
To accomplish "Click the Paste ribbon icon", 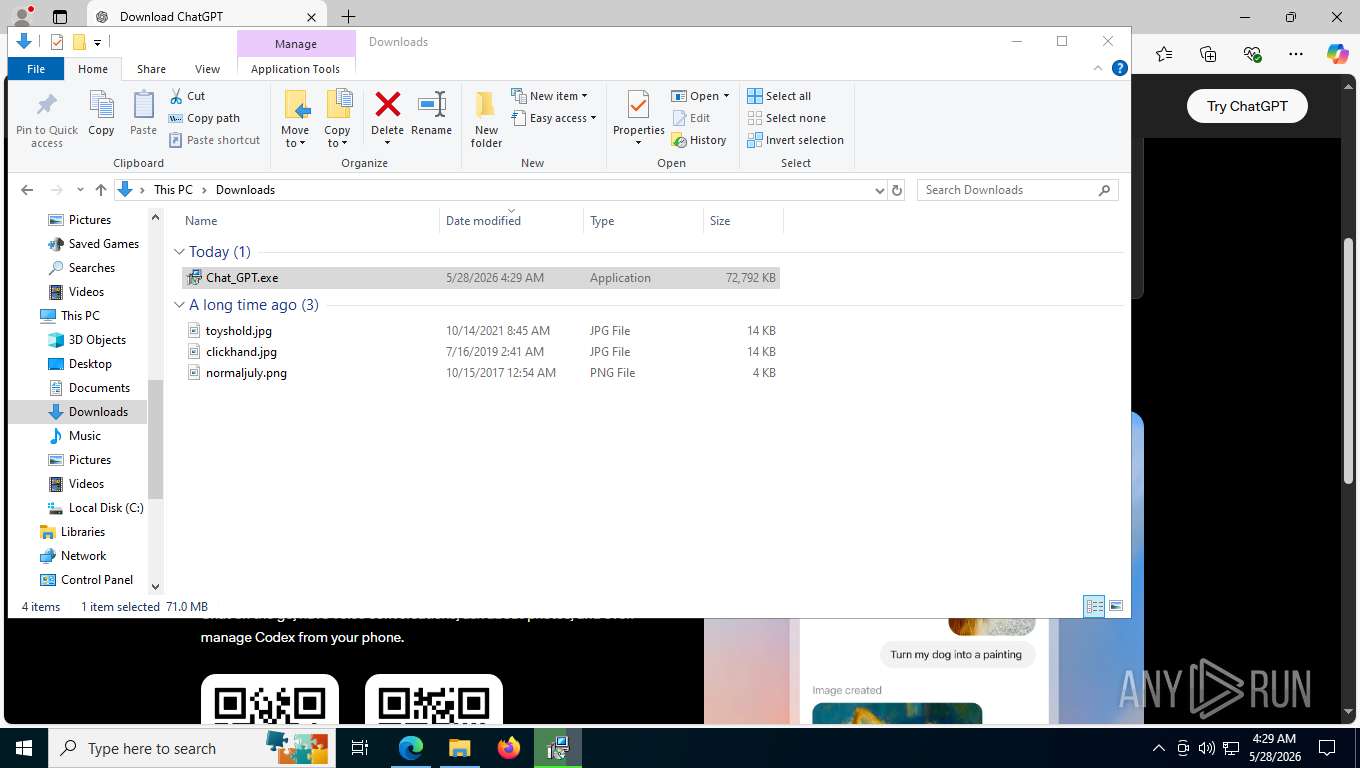I will click(x=143, y=113).
